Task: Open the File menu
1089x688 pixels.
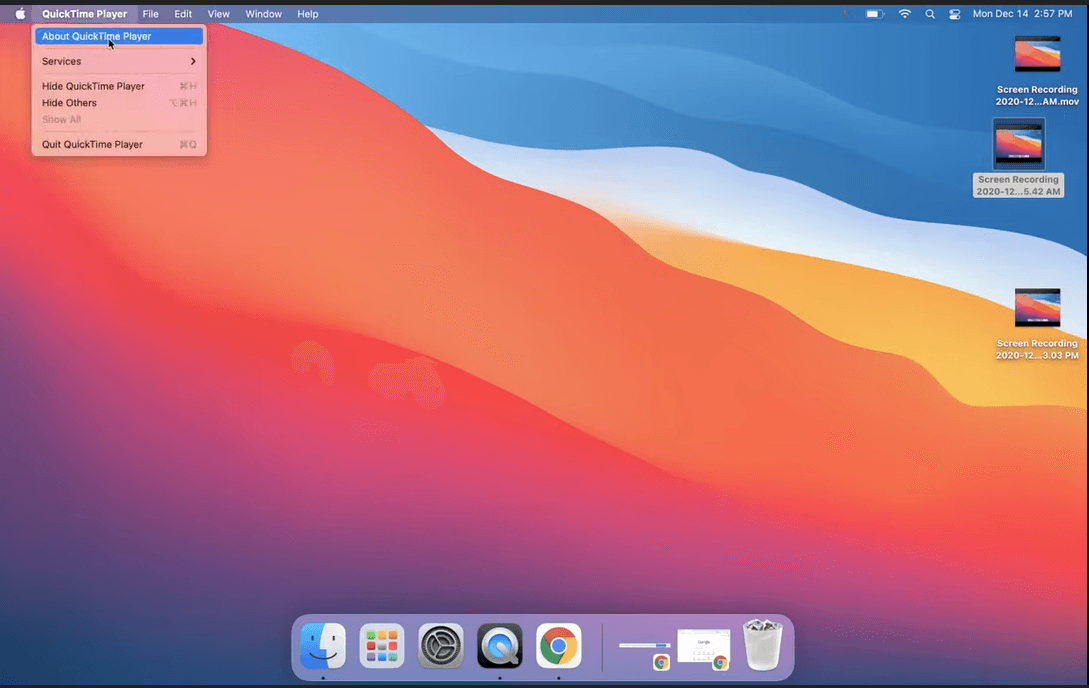Action: (151, 14)
